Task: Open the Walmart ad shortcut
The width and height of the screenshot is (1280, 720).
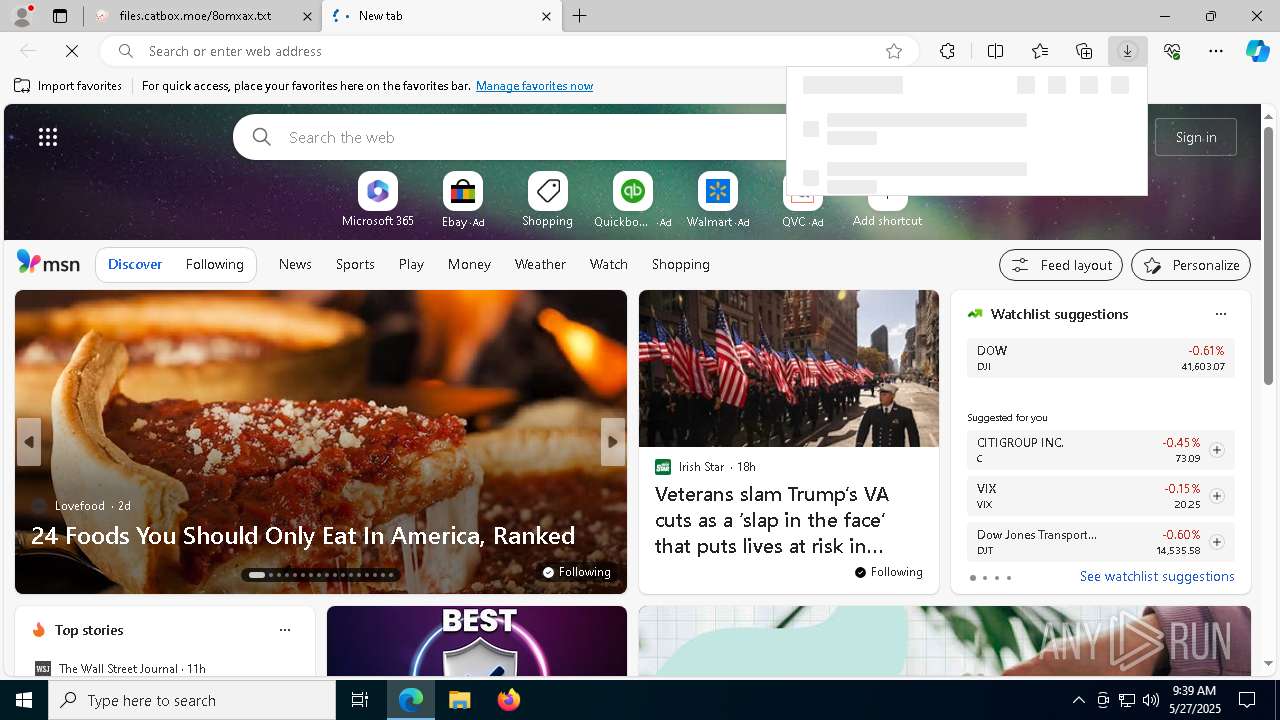Action: point(717,200)
